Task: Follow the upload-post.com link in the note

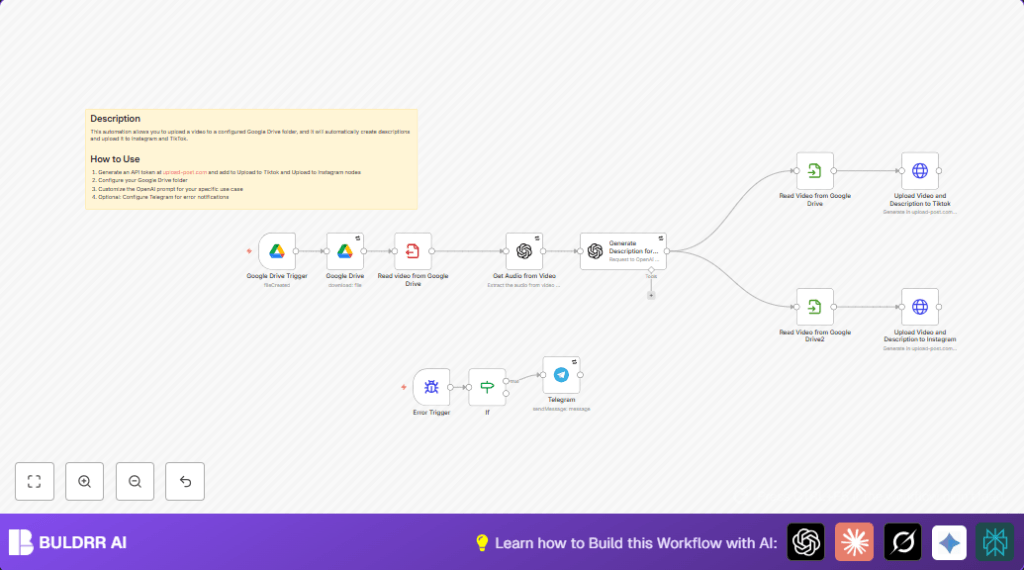Action: (185, 172)
